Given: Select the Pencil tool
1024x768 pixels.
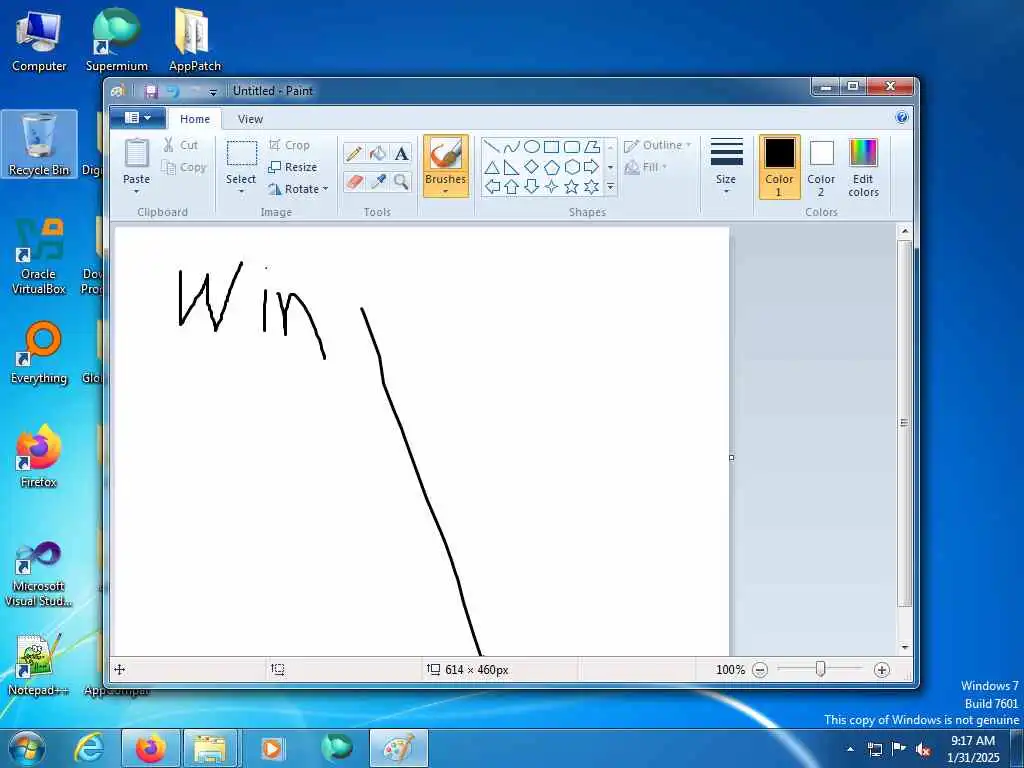Looking at the screenshot, I should (x=354, y=154).
